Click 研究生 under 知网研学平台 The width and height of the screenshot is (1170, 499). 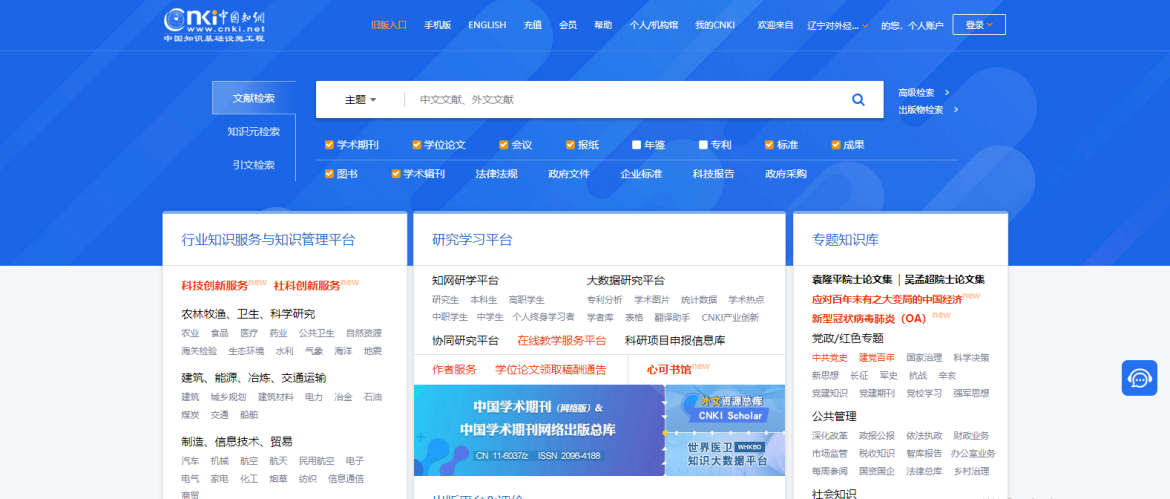tap(445, 299)
